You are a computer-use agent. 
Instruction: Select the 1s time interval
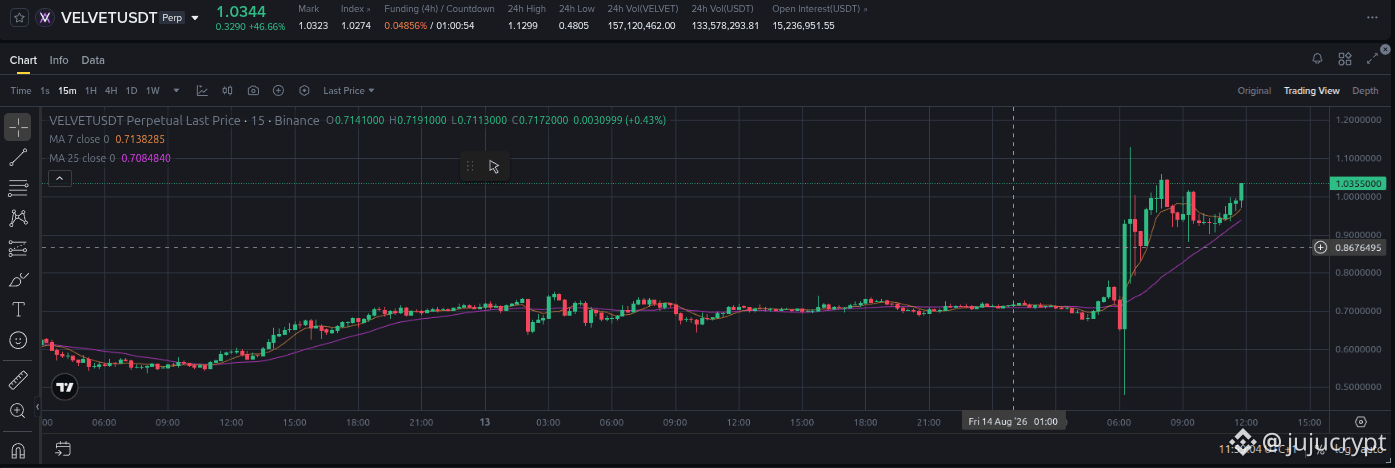(45, 91)
